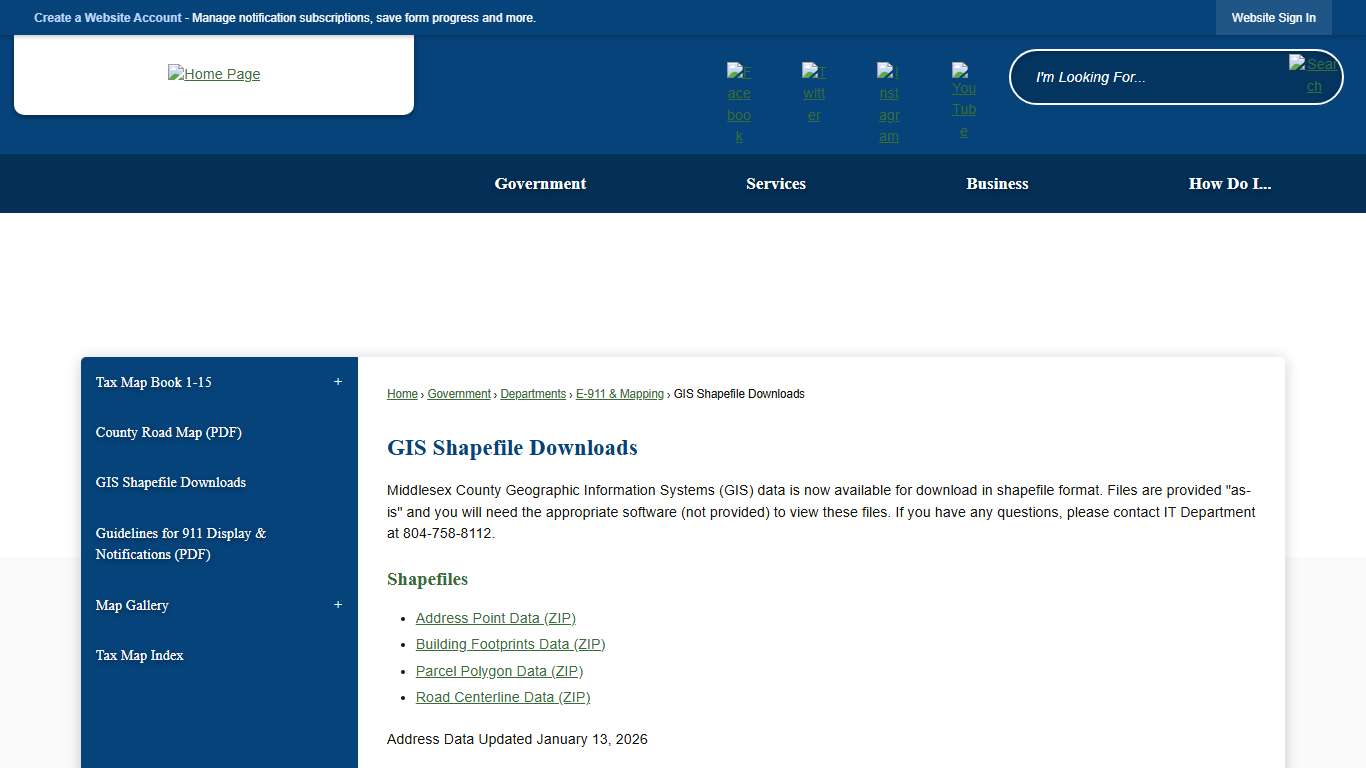Select Create a Website Account
This screenshot has width=1366, height=768.
click(107, 17)
